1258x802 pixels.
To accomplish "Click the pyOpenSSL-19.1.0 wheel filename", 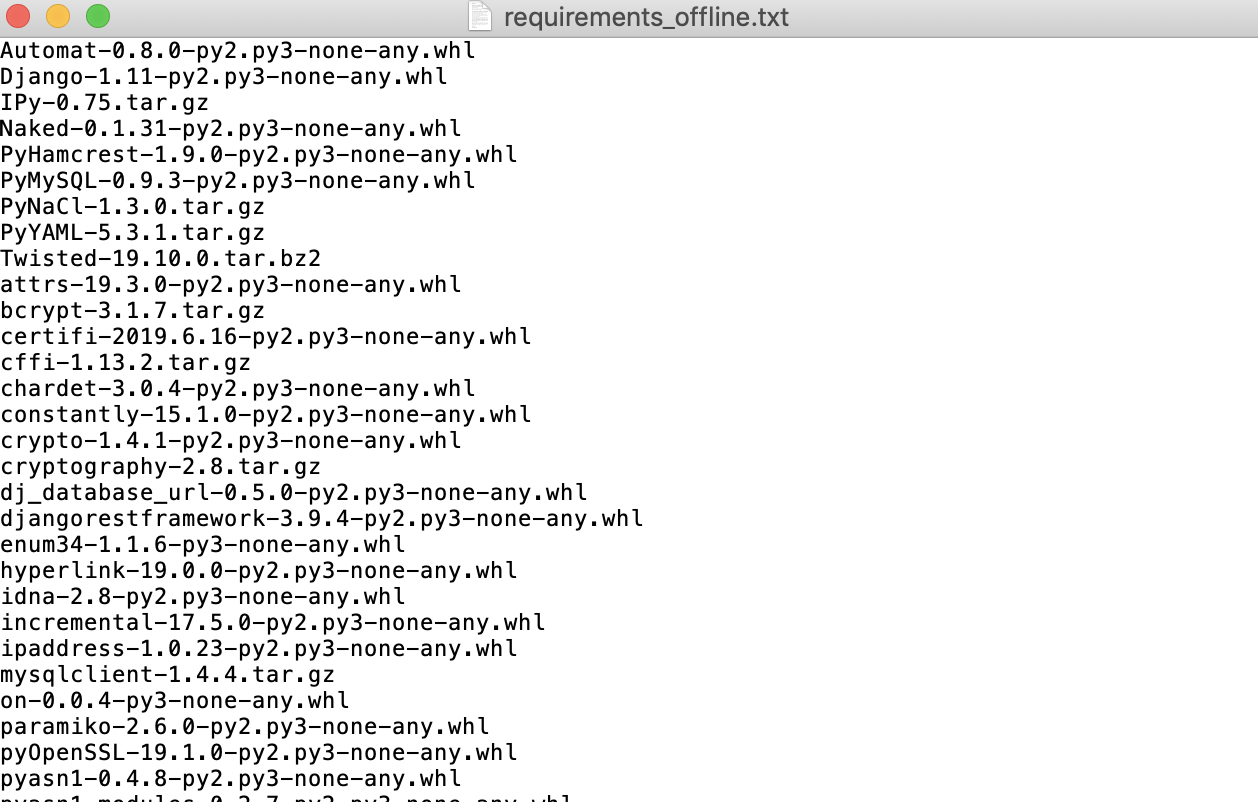I will click(258, 752).
